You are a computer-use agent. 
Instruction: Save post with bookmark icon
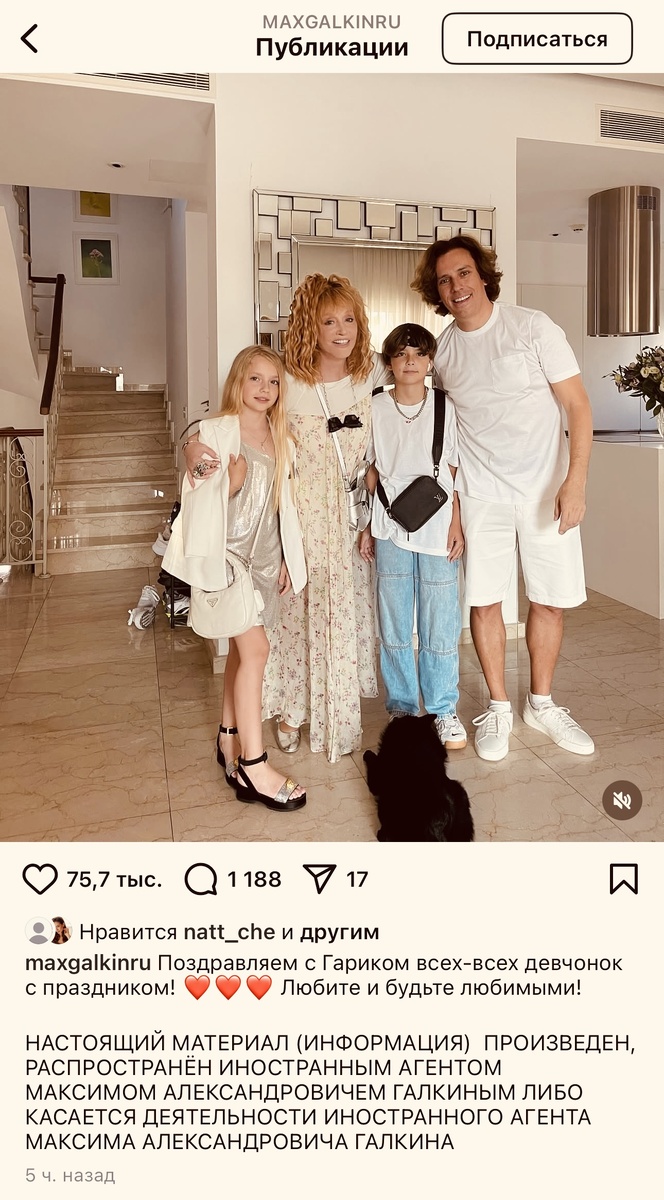tap(623, 879)
